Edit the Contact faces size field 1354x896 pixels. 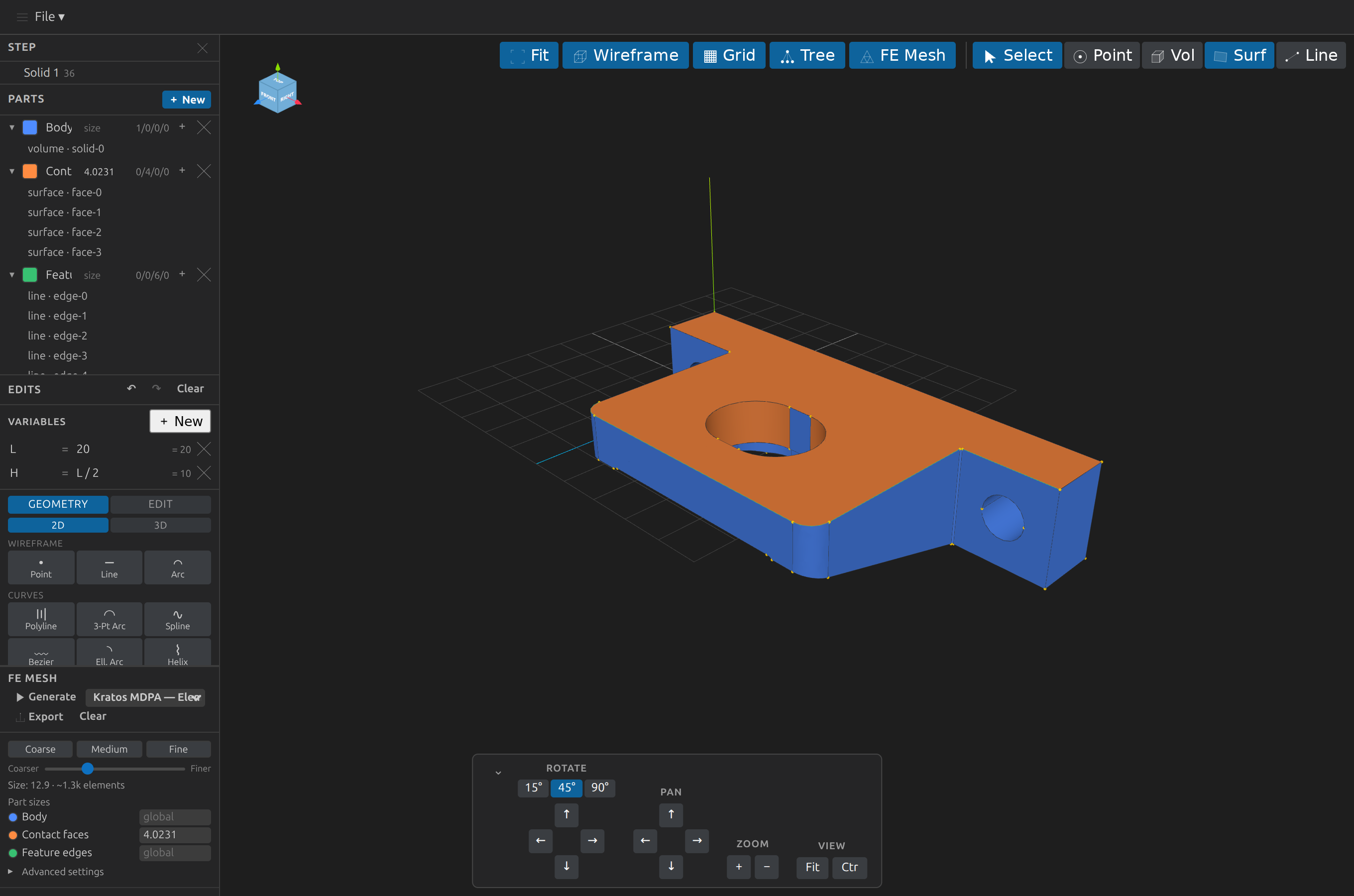[x=175, y=835]
